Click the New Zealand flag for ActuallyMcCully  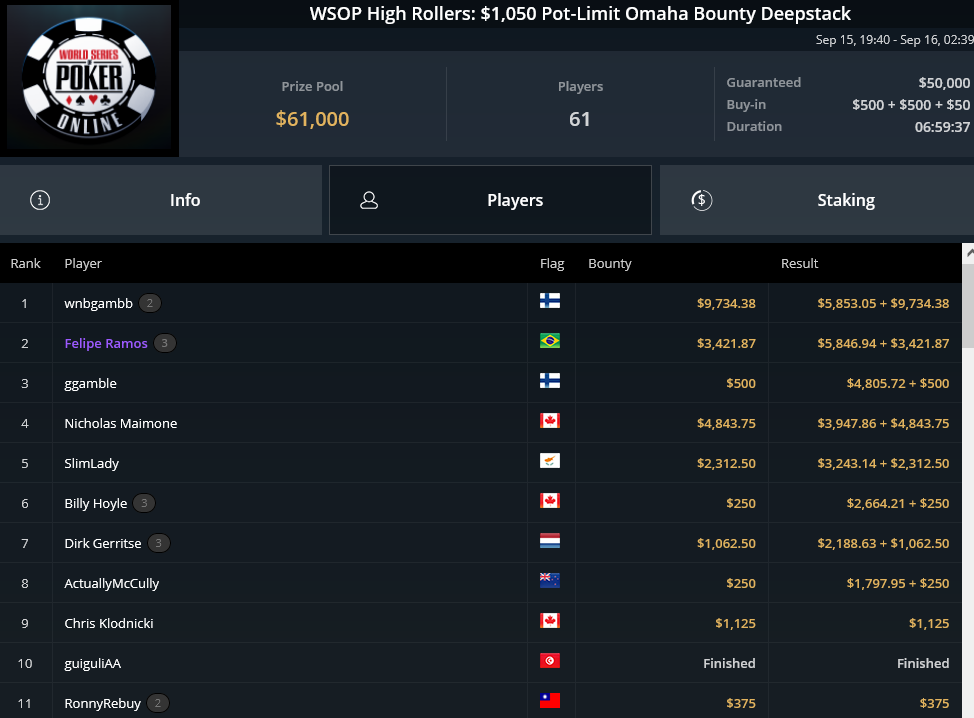pyautogui.click(x=550, y=581)
